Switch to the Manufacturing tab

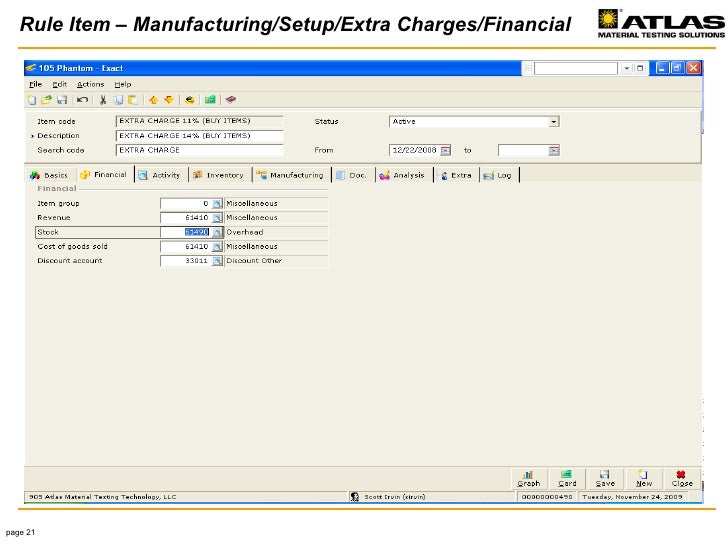point(290,175)
